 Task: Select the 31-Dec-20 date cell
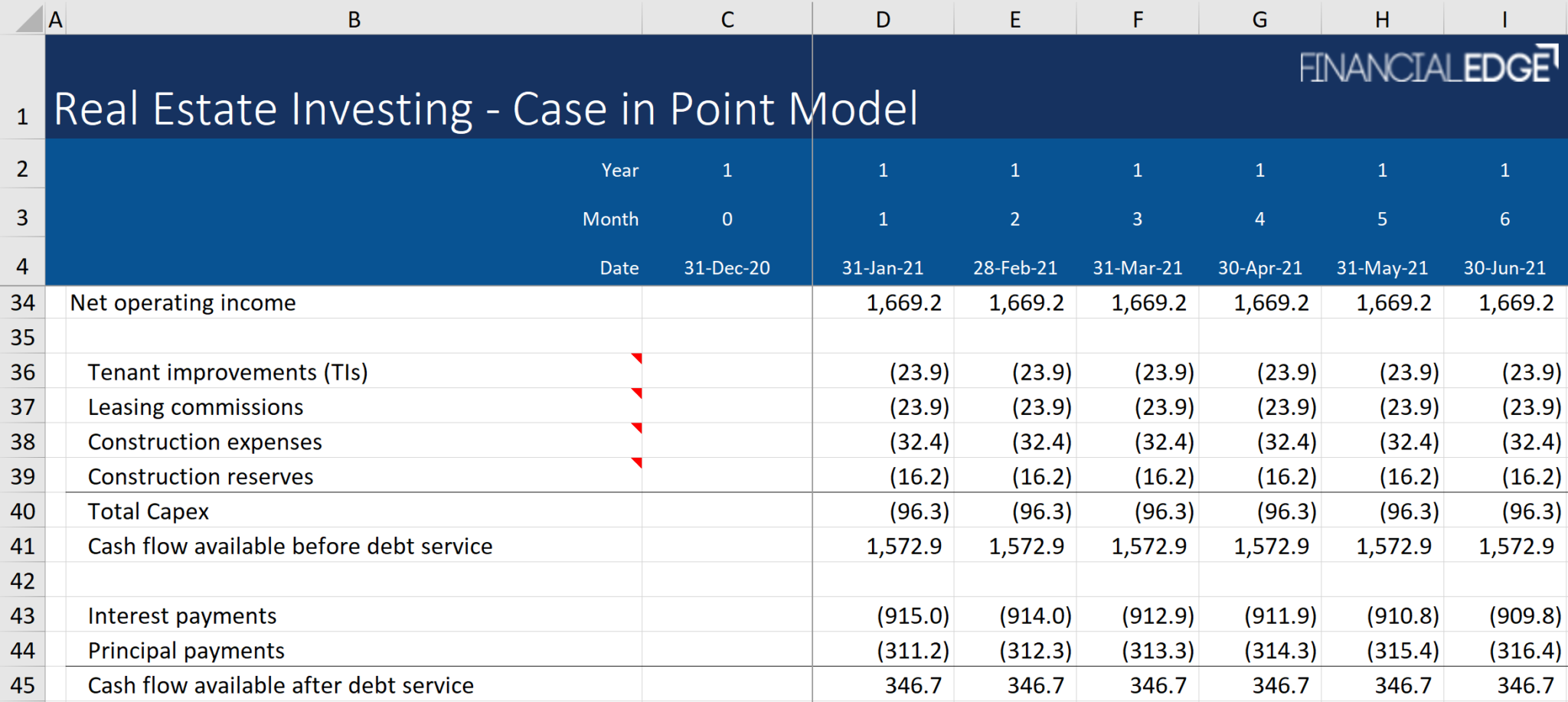(726, 267)
